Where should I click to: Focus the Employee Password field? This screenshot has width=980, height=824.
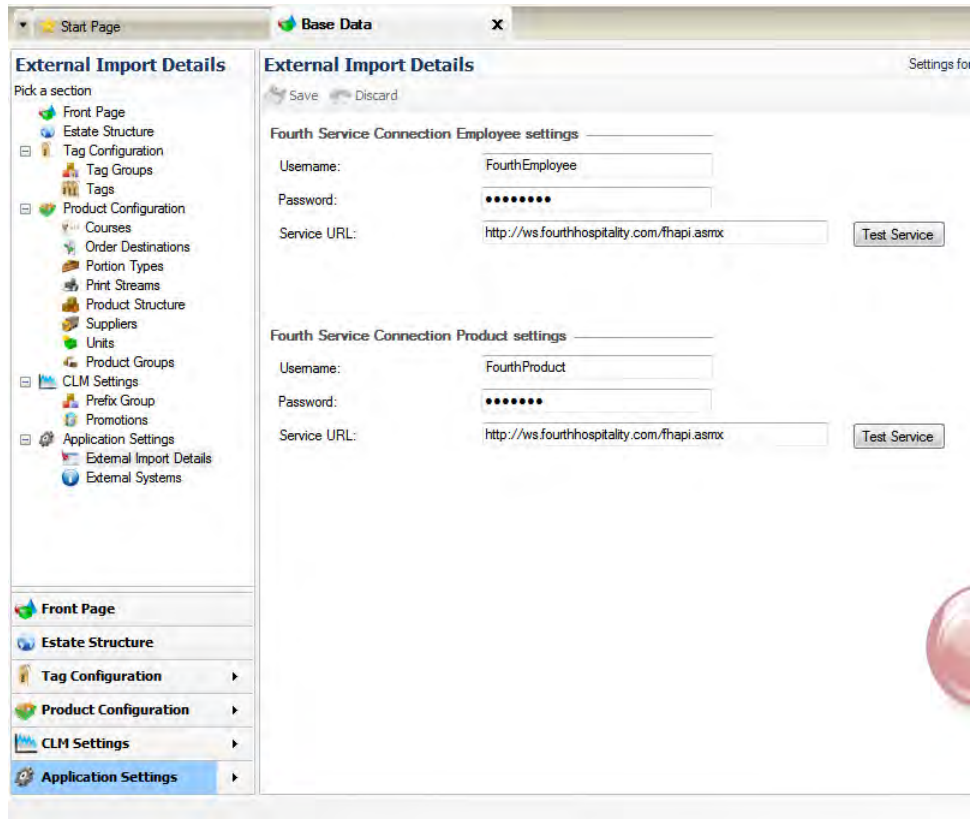[x=596, y=199]
